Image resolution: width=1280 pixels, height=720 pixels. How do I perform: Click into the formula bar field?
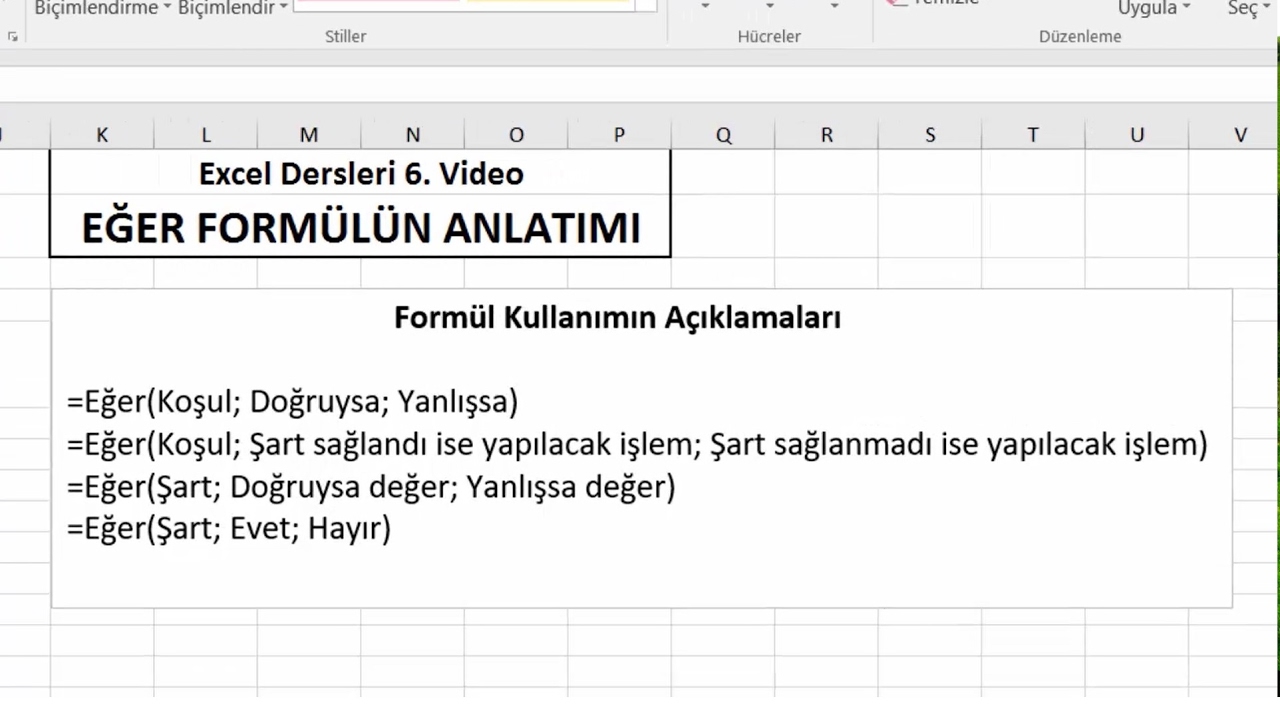pyautogui.click(x=640, y=84)
